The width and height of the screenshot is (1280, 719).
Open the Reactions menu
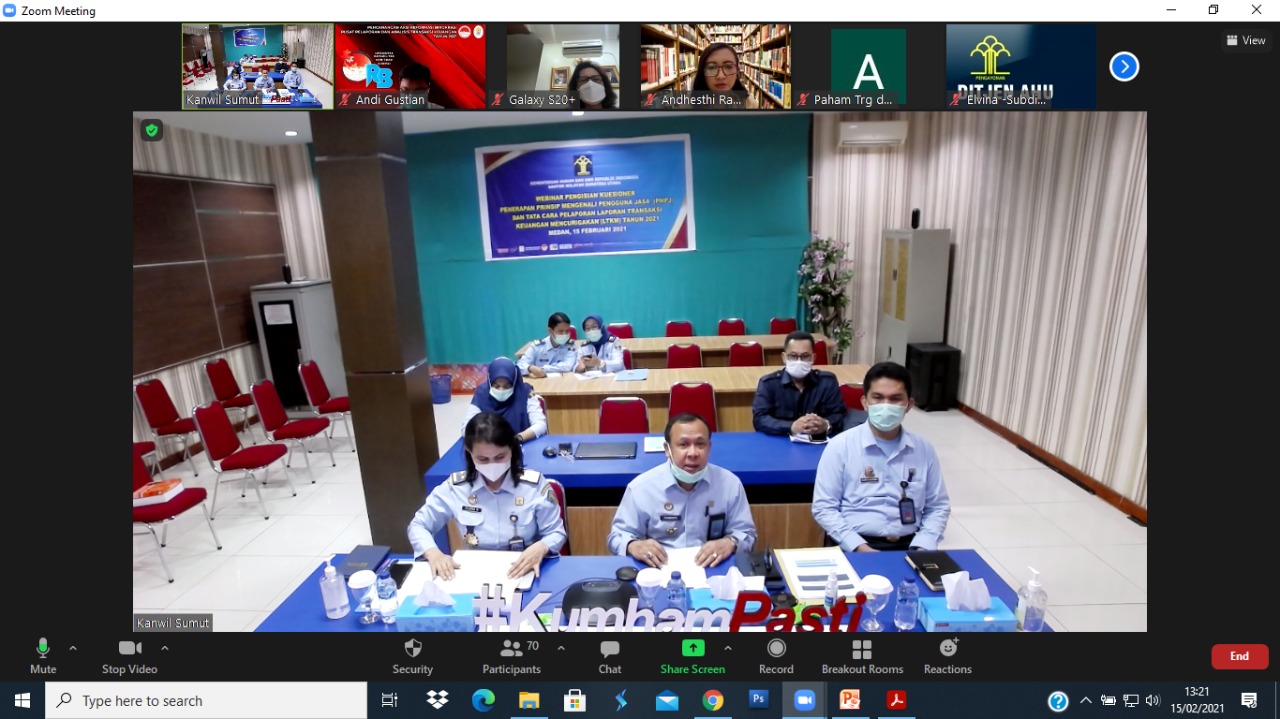point(947,655)
